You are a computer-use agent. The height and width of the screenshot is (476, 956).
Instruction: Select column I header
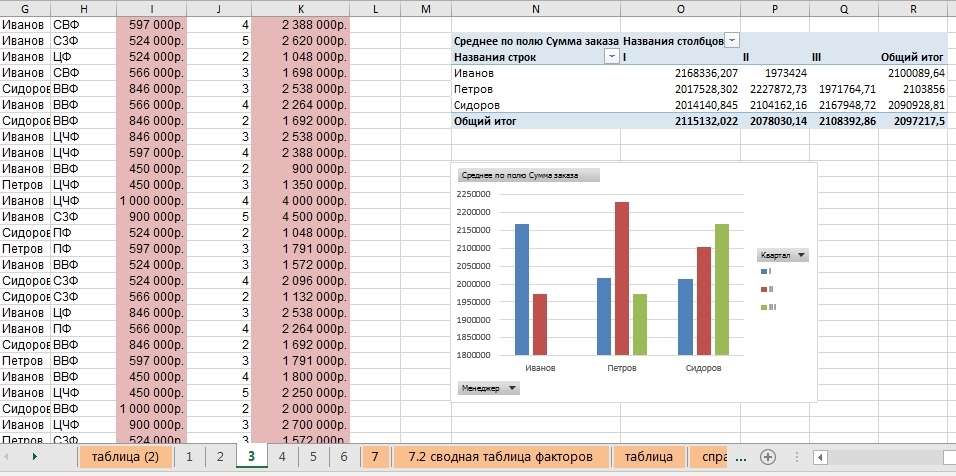[x=151, y=9]
